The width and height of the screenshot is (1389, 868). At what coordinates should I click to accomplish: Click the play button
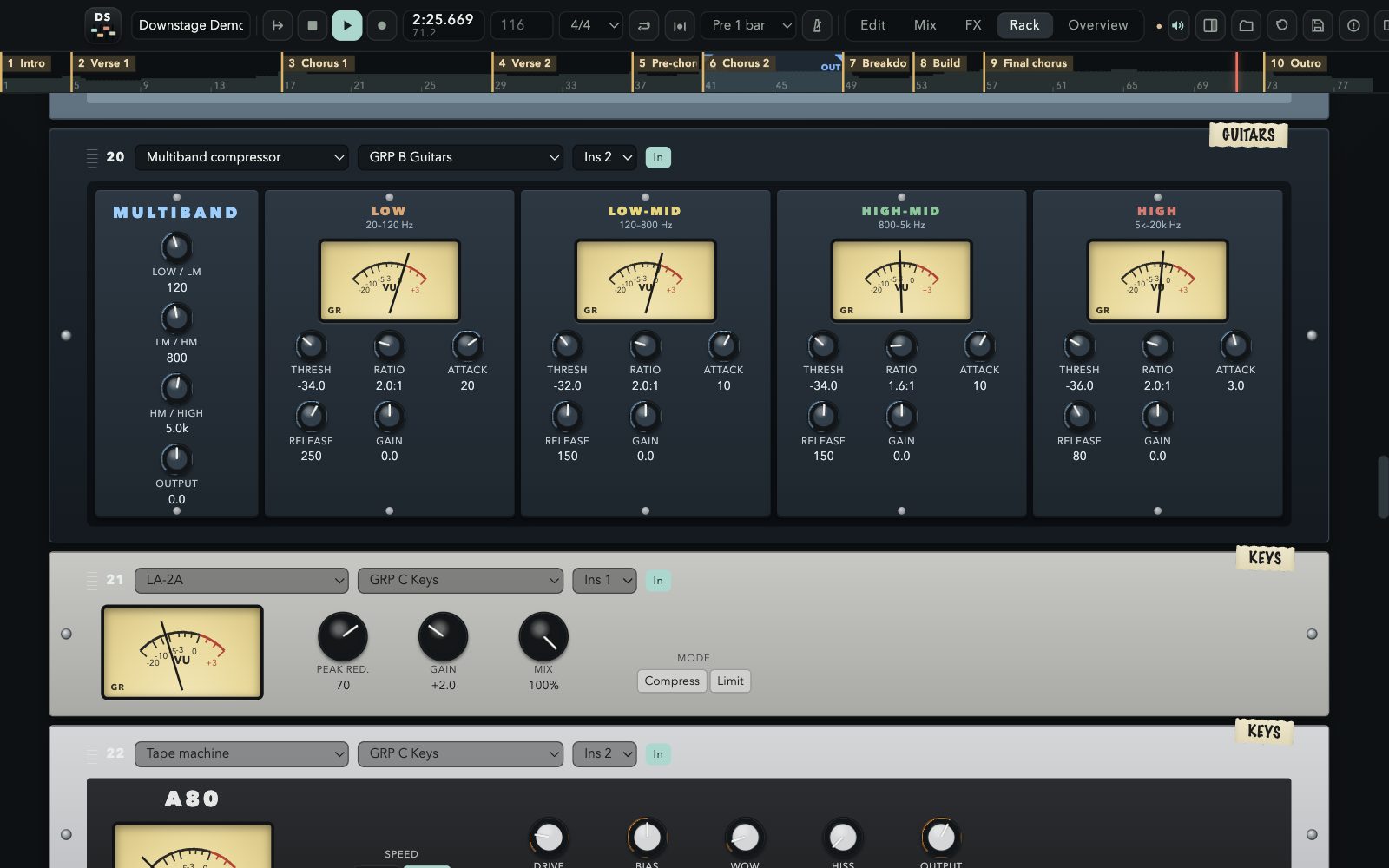347,25
